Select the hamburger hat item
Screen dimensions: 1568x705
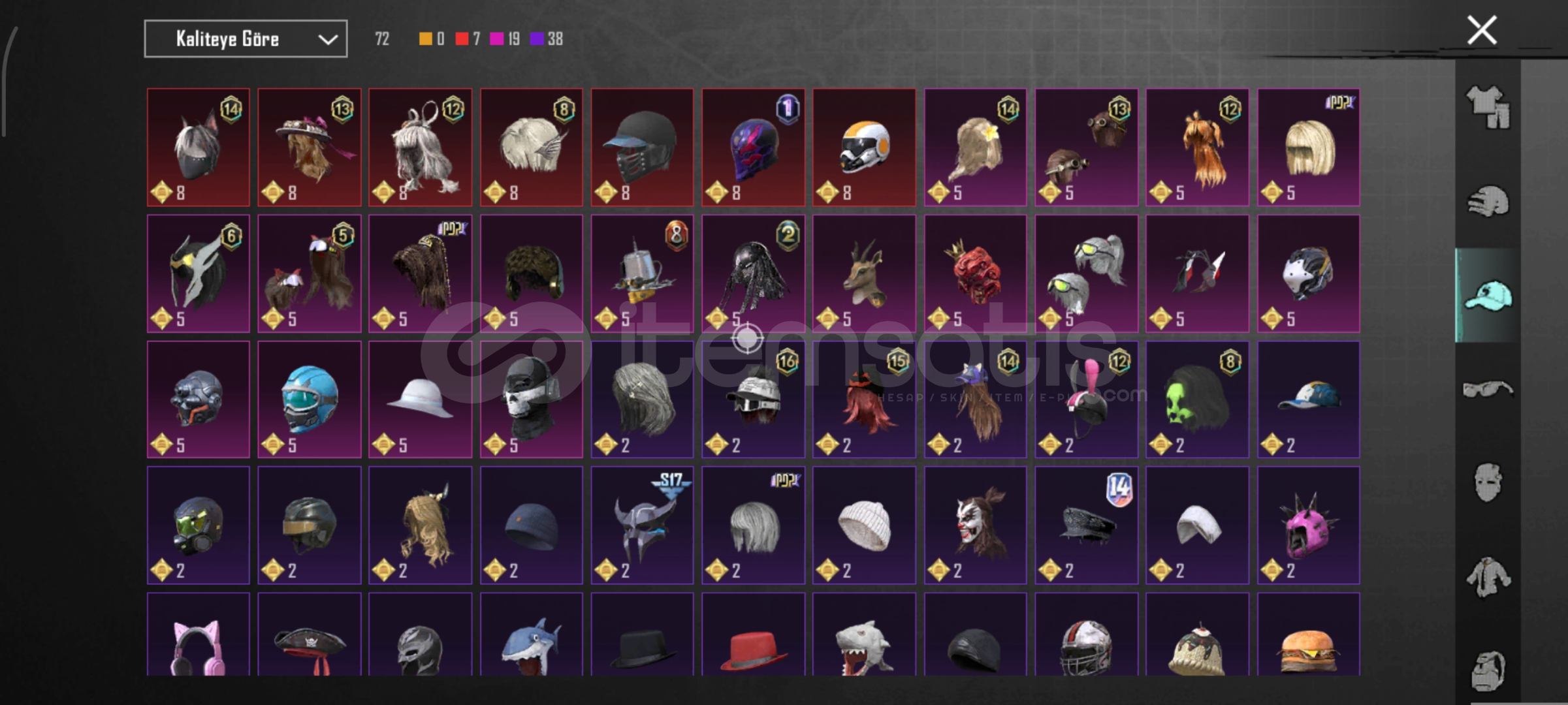click(x=1309, y=634)
